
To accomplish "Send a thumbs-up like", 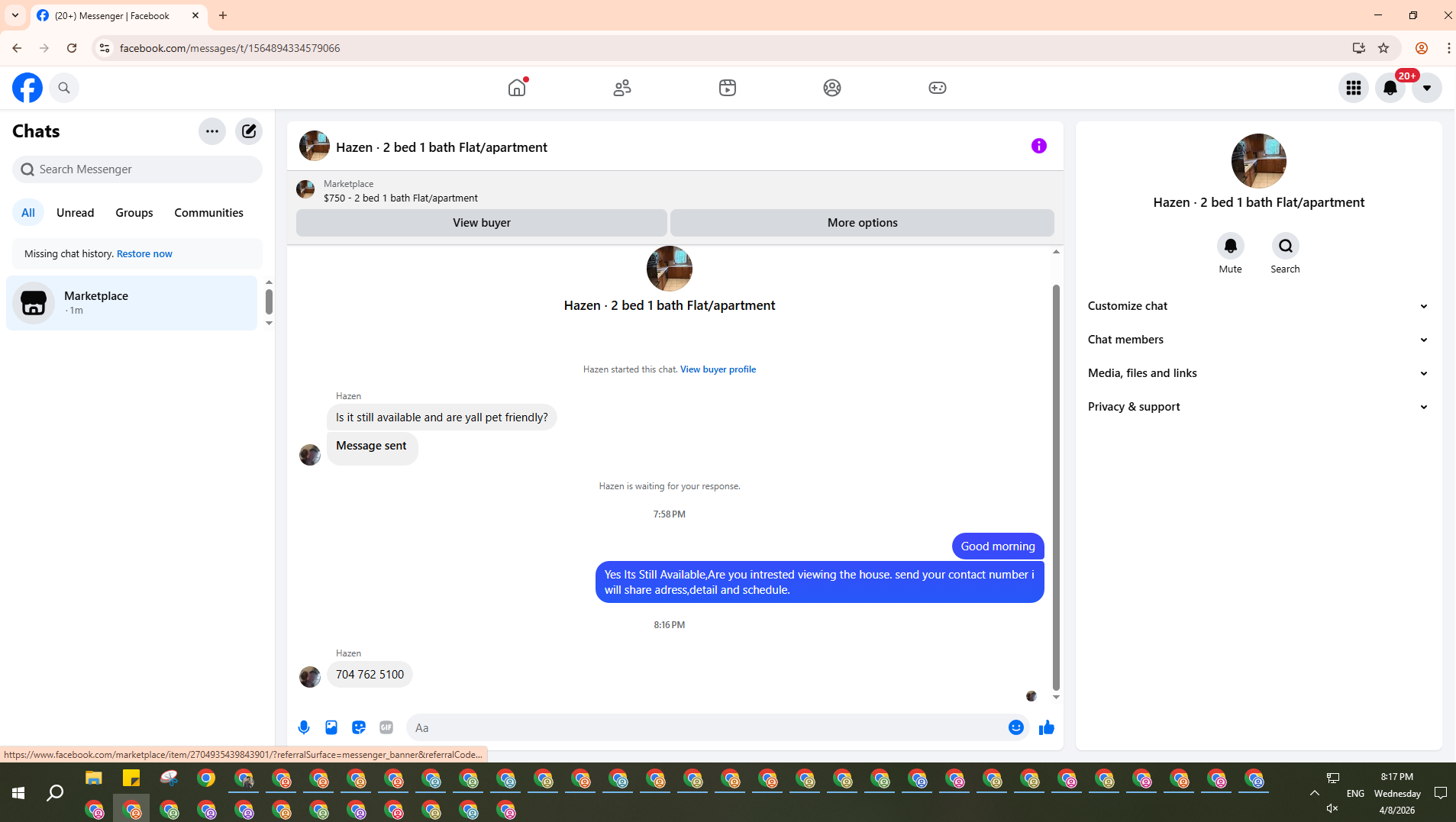I will click(1047, 728).
